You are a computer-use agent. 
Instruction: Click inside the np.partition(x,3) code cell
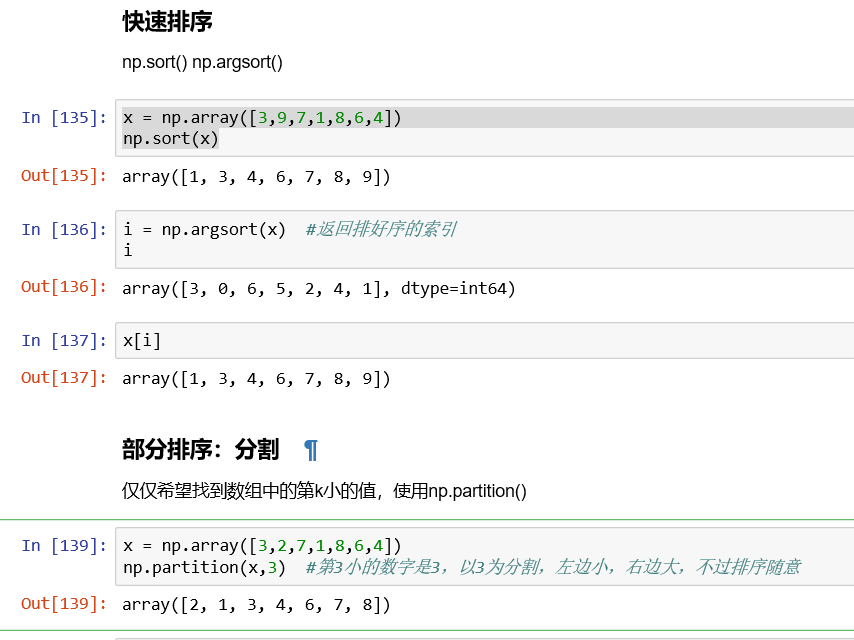480,556
